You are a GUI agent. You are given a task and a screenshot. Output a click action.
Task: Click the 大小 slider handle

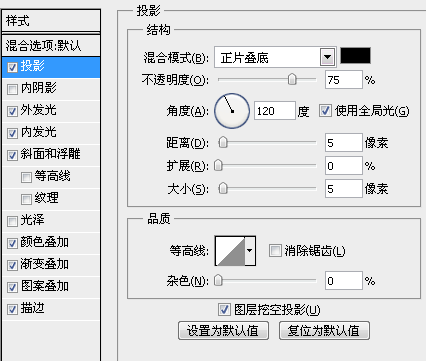(x=223, y=188)
